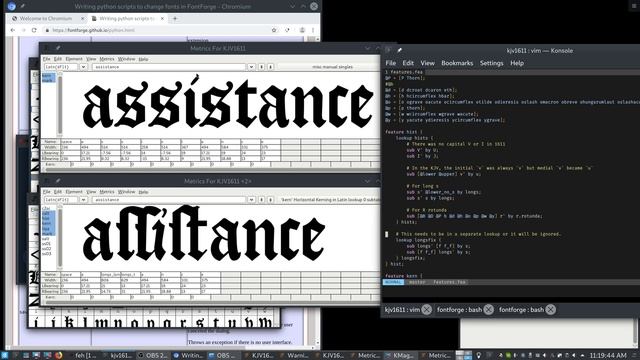Open View menu in Konsole
This screenshot has height=360, width=640.
pyautogui.click(x=427, y=63)
